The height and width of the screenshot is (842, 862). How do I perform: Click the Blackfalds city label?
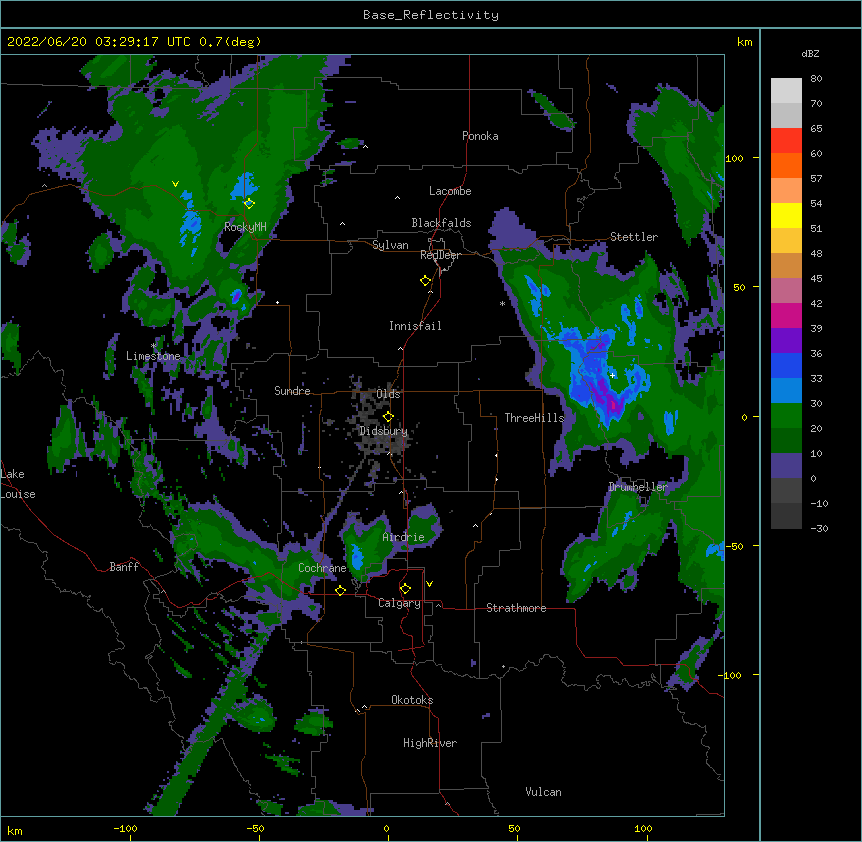point(441,223)
